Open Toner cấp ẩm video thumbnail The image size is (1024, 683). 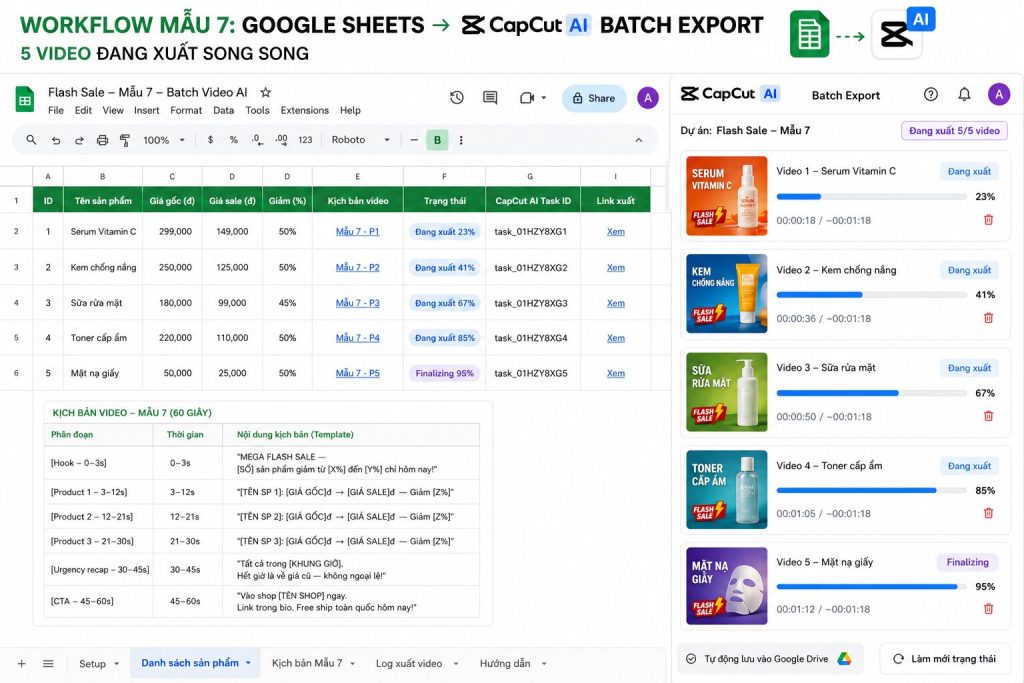tap(726, 489)
